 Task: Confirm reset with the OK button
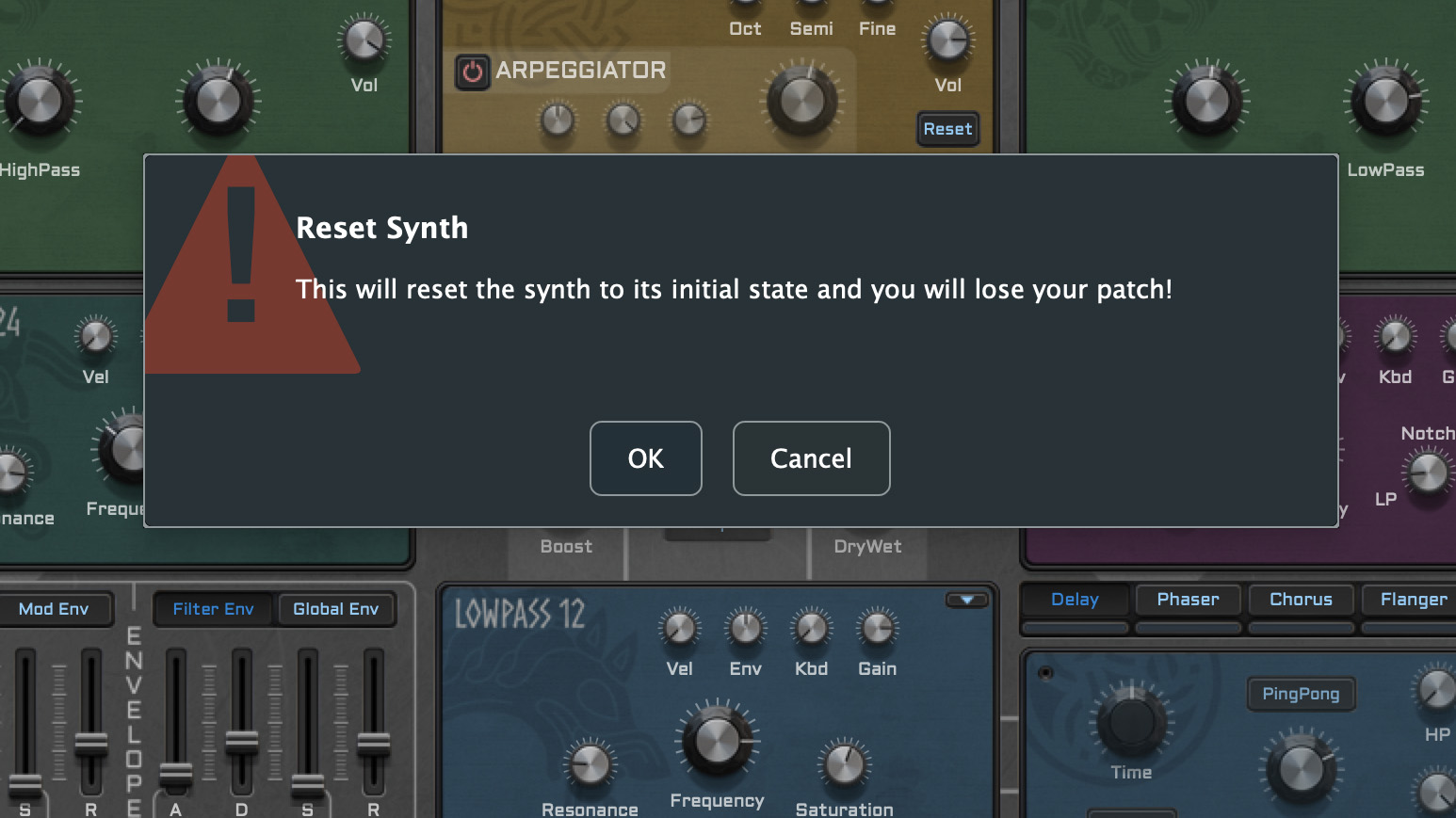point(646,458)
